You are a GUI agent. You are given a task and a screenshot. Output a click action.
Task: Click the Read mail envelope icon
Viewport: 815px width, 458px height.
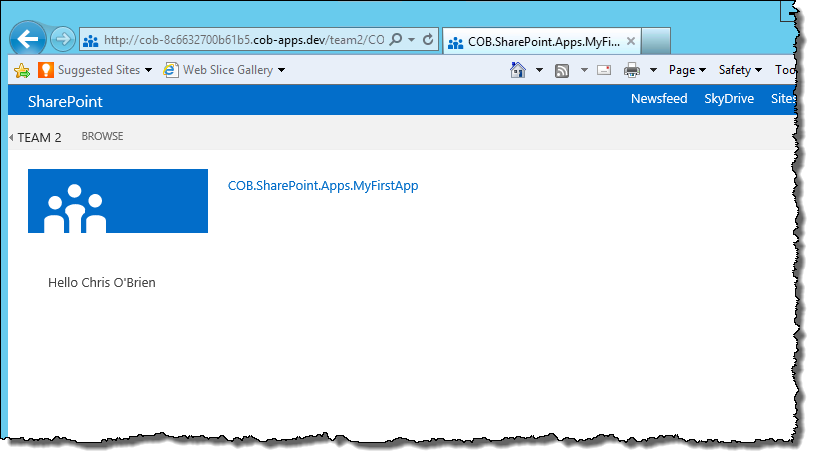pyautogui.click(x=604, y=70)
